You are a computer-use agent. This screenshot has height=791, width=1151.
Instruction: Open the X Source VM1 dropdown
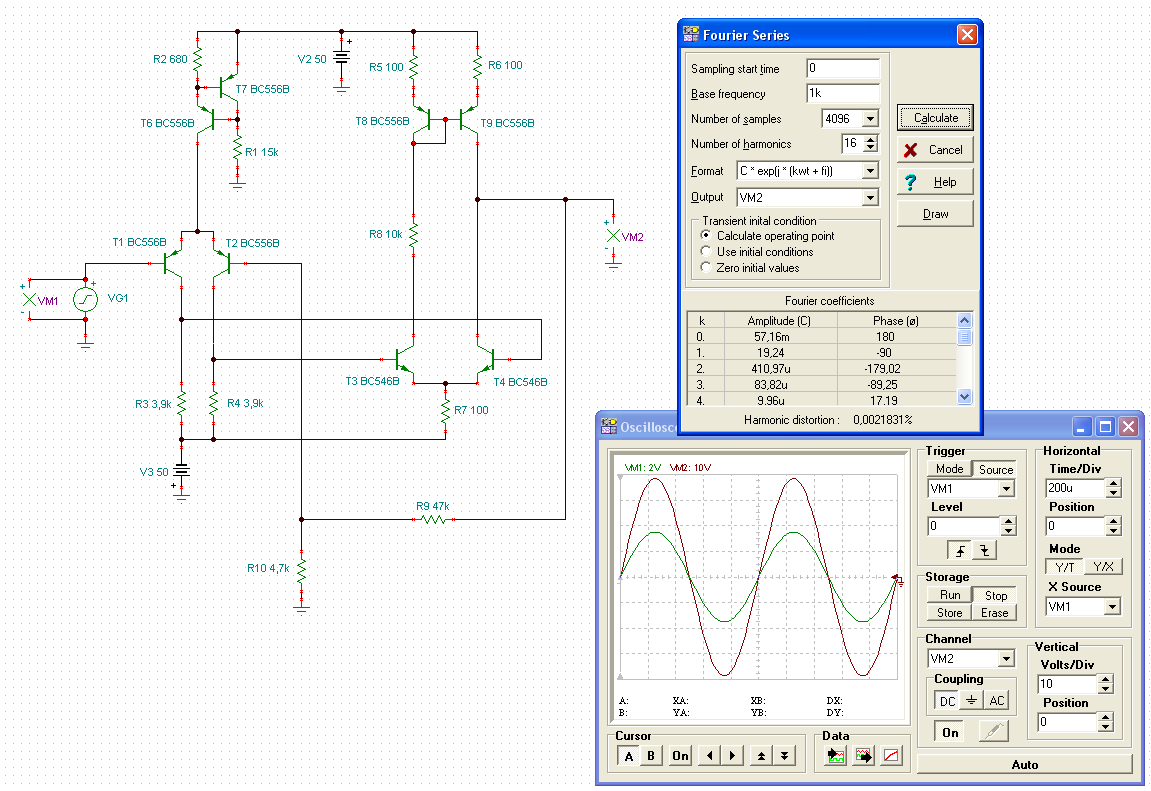[1112, 607]
